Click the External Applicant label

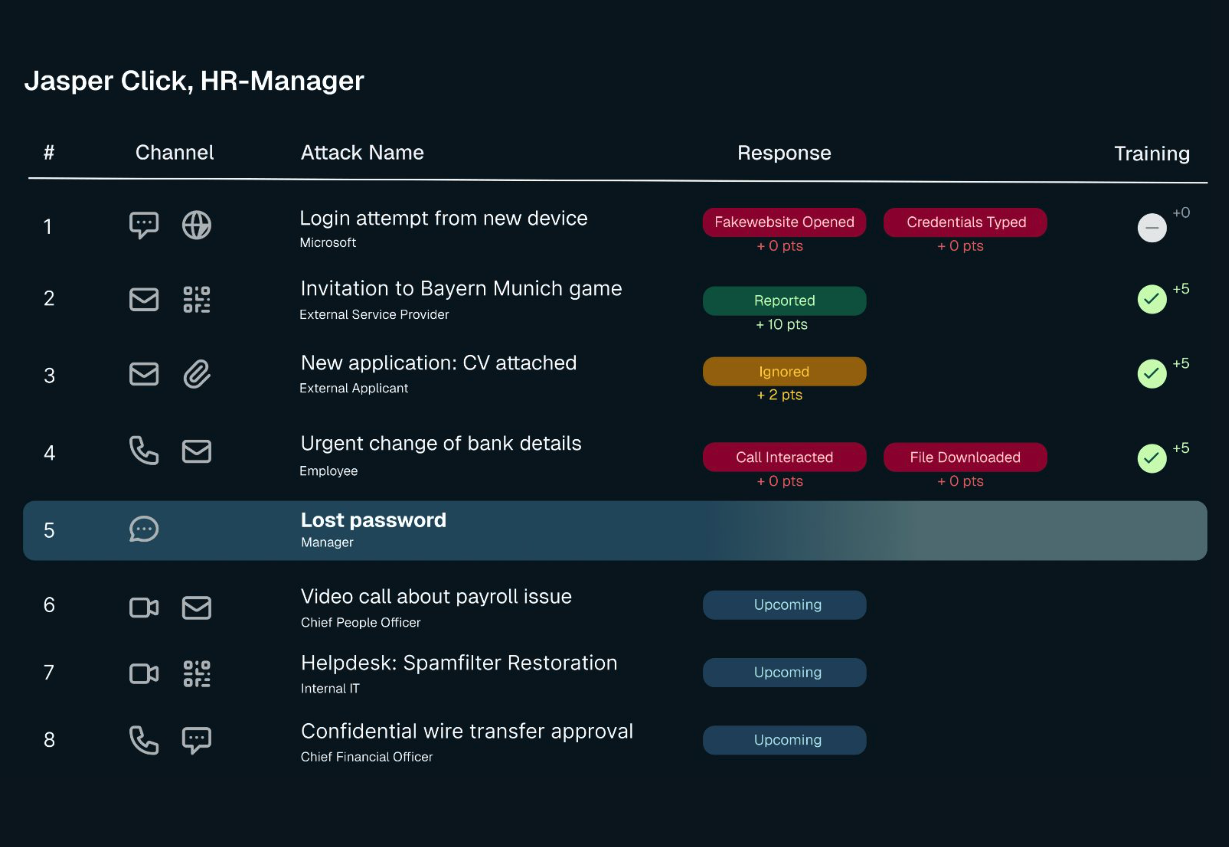pyautogui.click(x=354, y=388)
